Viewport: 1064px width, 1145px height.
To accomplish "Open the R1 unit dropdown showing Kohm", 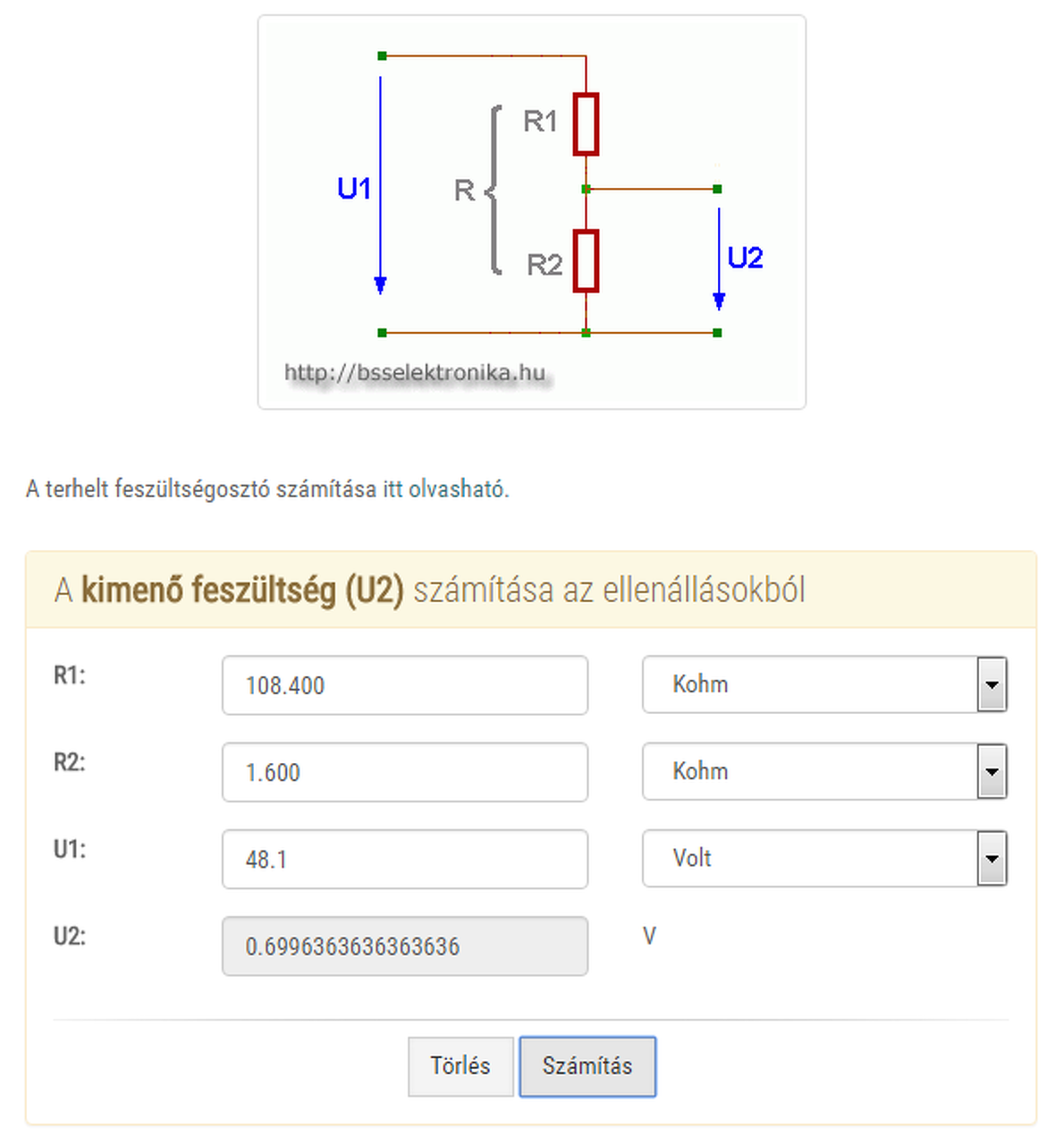I will (x=823, y=684).
